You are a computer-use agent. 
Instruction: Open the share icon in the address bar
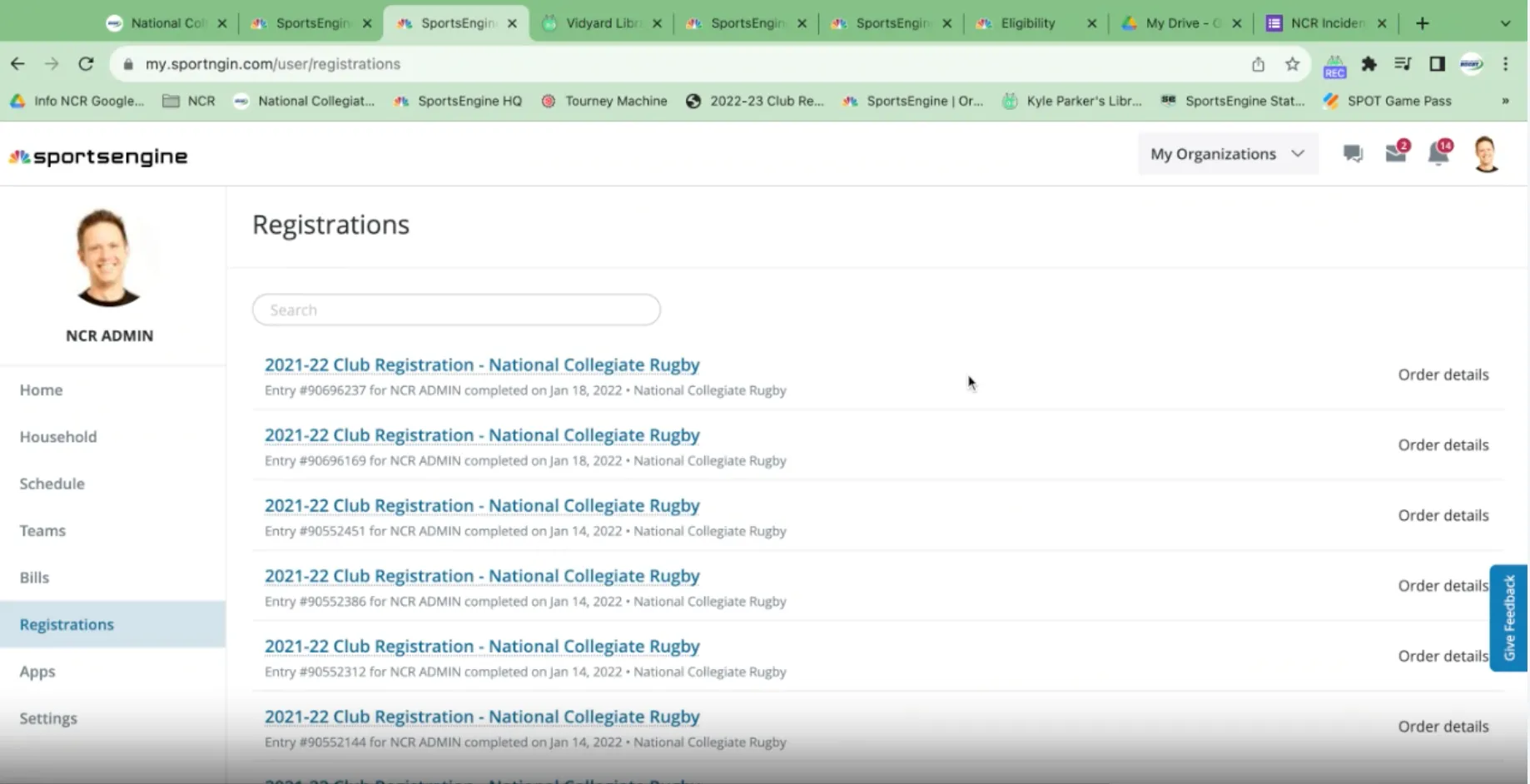1258,64
